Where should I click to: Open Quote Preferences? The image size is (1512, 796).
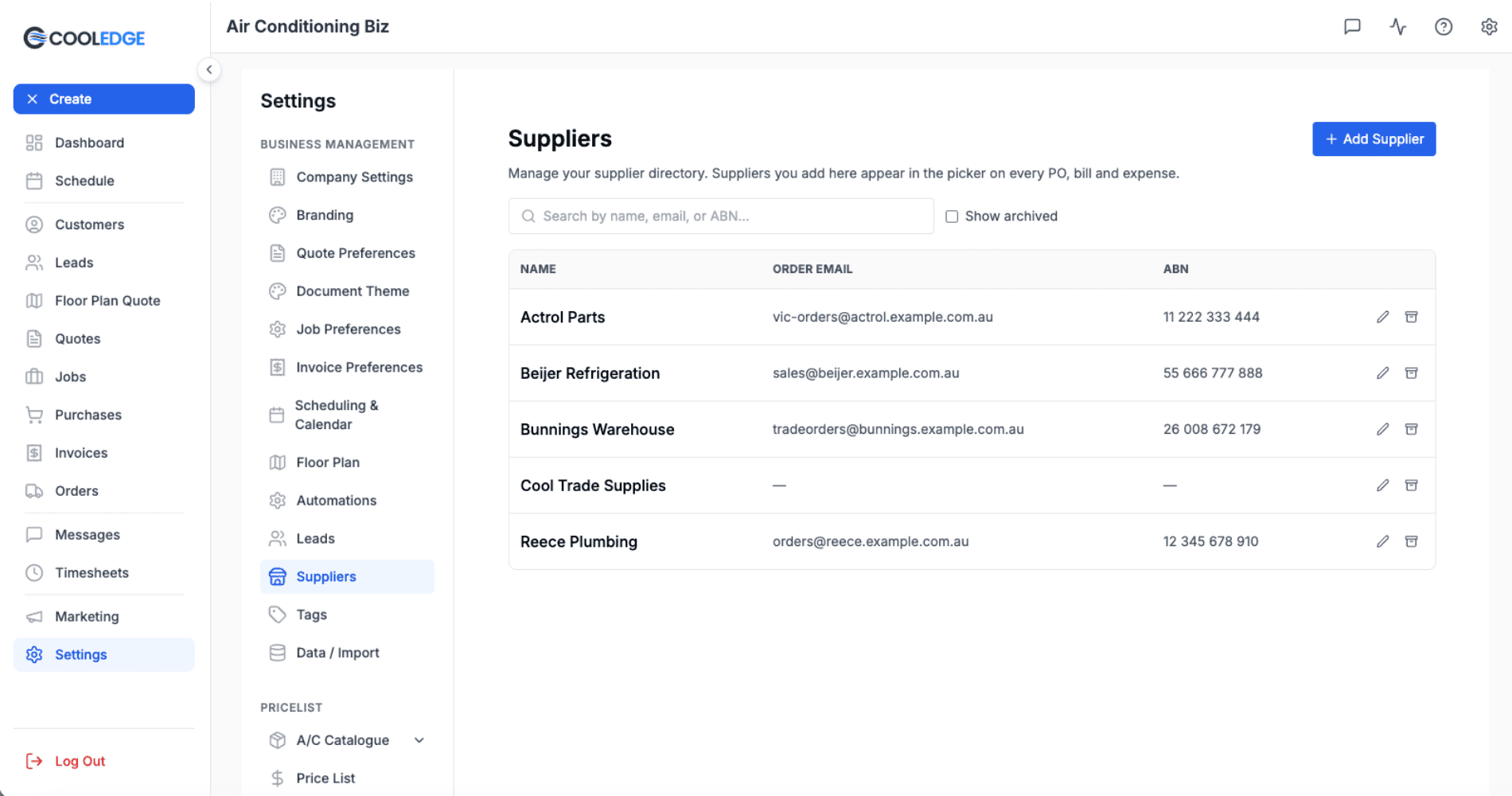click(x=347, y=253)
